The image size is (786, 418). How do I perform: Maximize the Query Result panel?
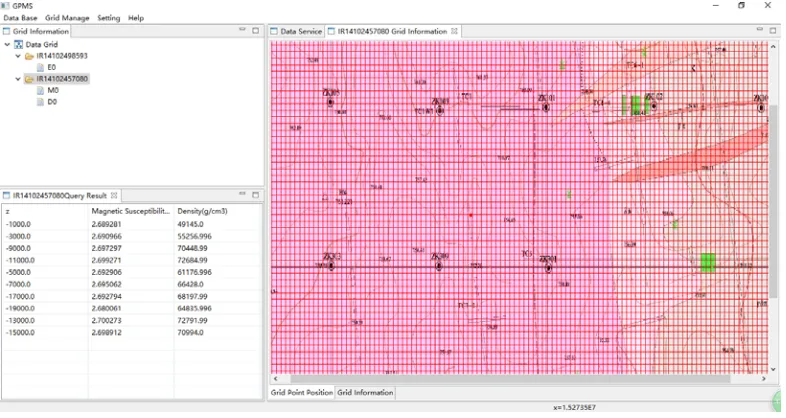tap(256, 194)
